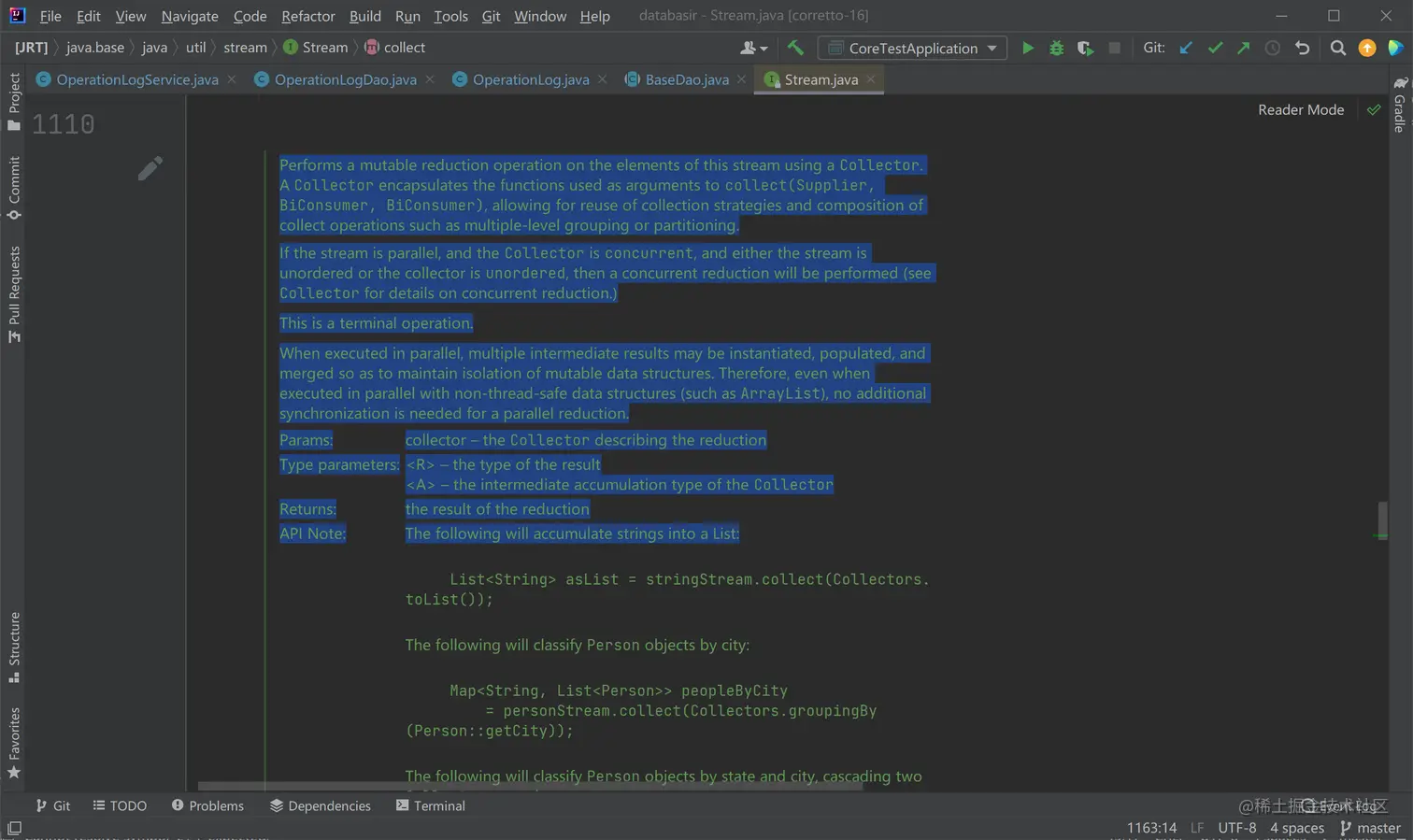Click the stream breadcrumb in the navigation bar
Image resolution: width=1413 pixels, height=840 pixels.
(x=245, y=48)
